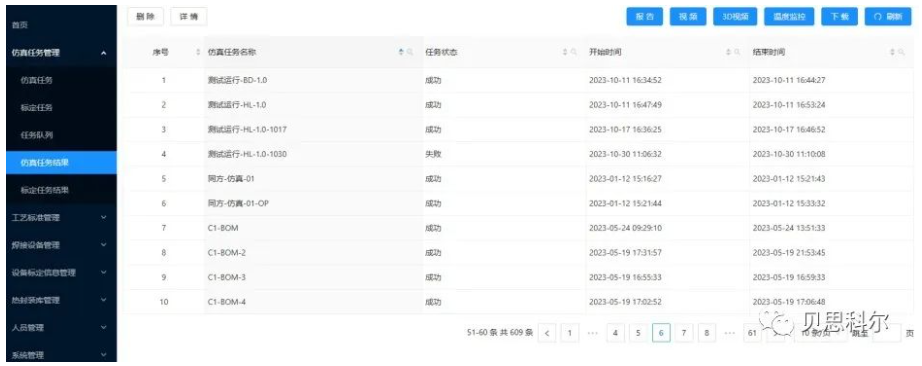Go to page 4 in pagination
The height and width of the screenshot is (366, 922).
click(x=615, y=333)
